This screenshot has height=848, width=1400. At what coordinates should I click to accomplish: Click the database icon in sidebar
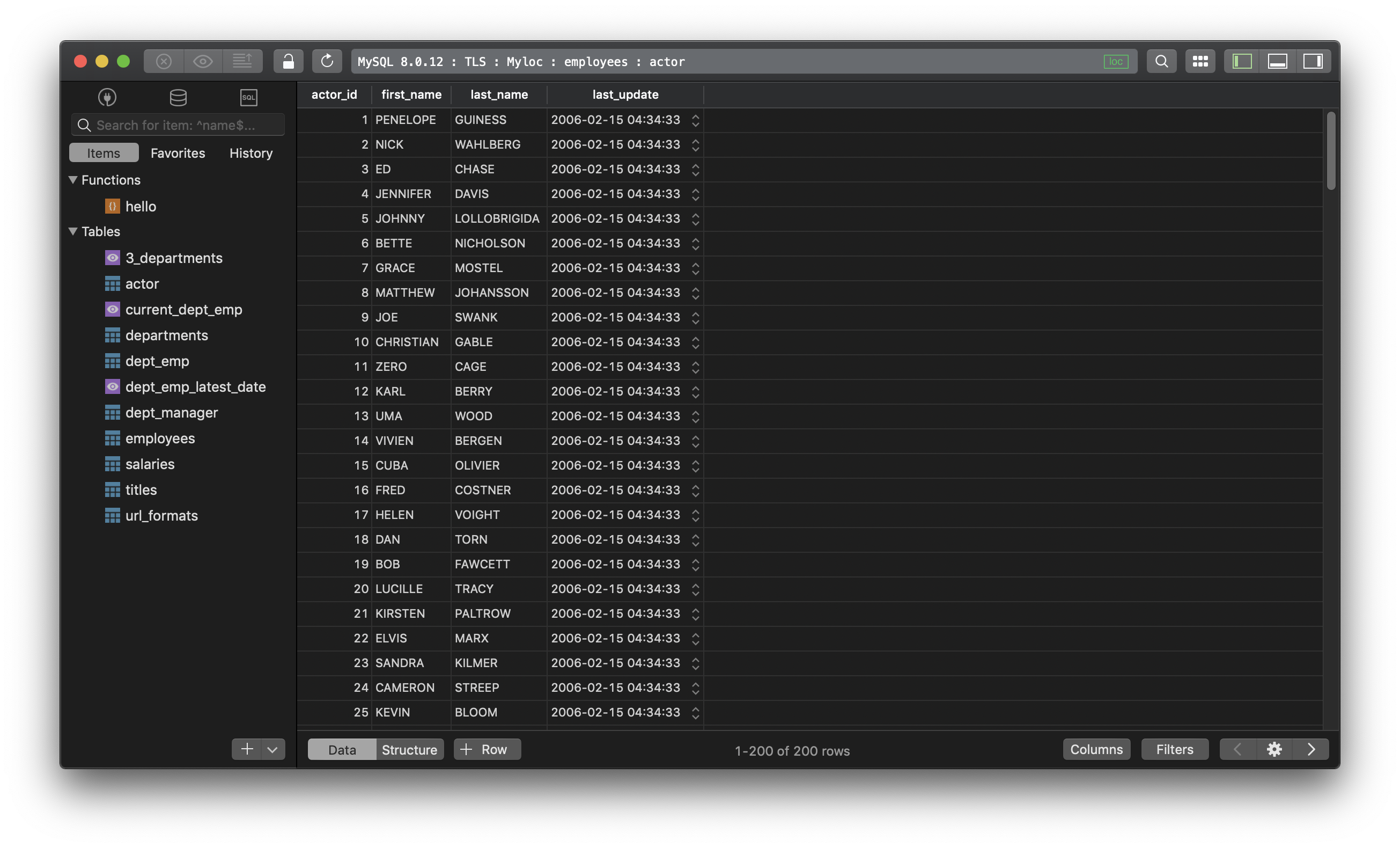[177, 97]
